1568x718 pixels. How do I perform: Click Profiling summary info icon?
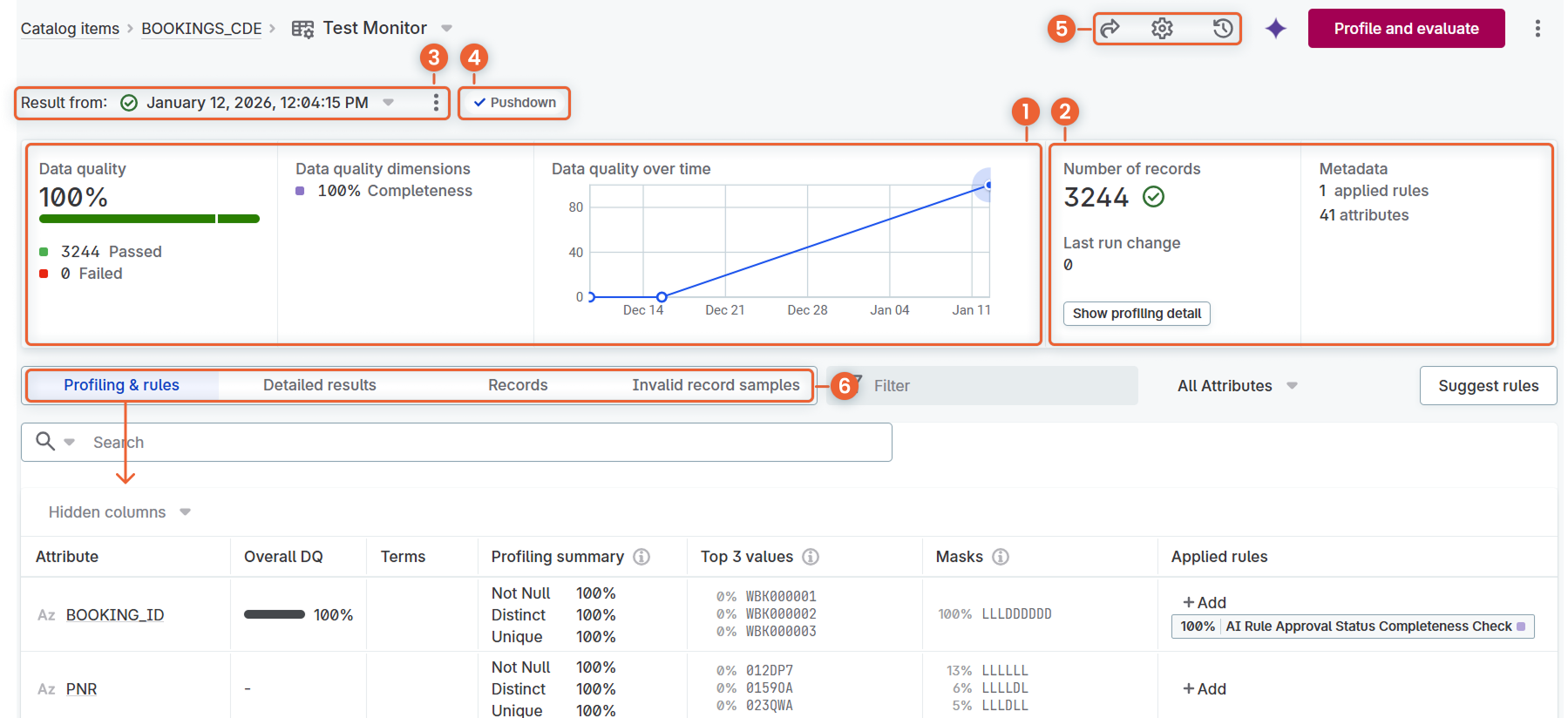point(641,557)
